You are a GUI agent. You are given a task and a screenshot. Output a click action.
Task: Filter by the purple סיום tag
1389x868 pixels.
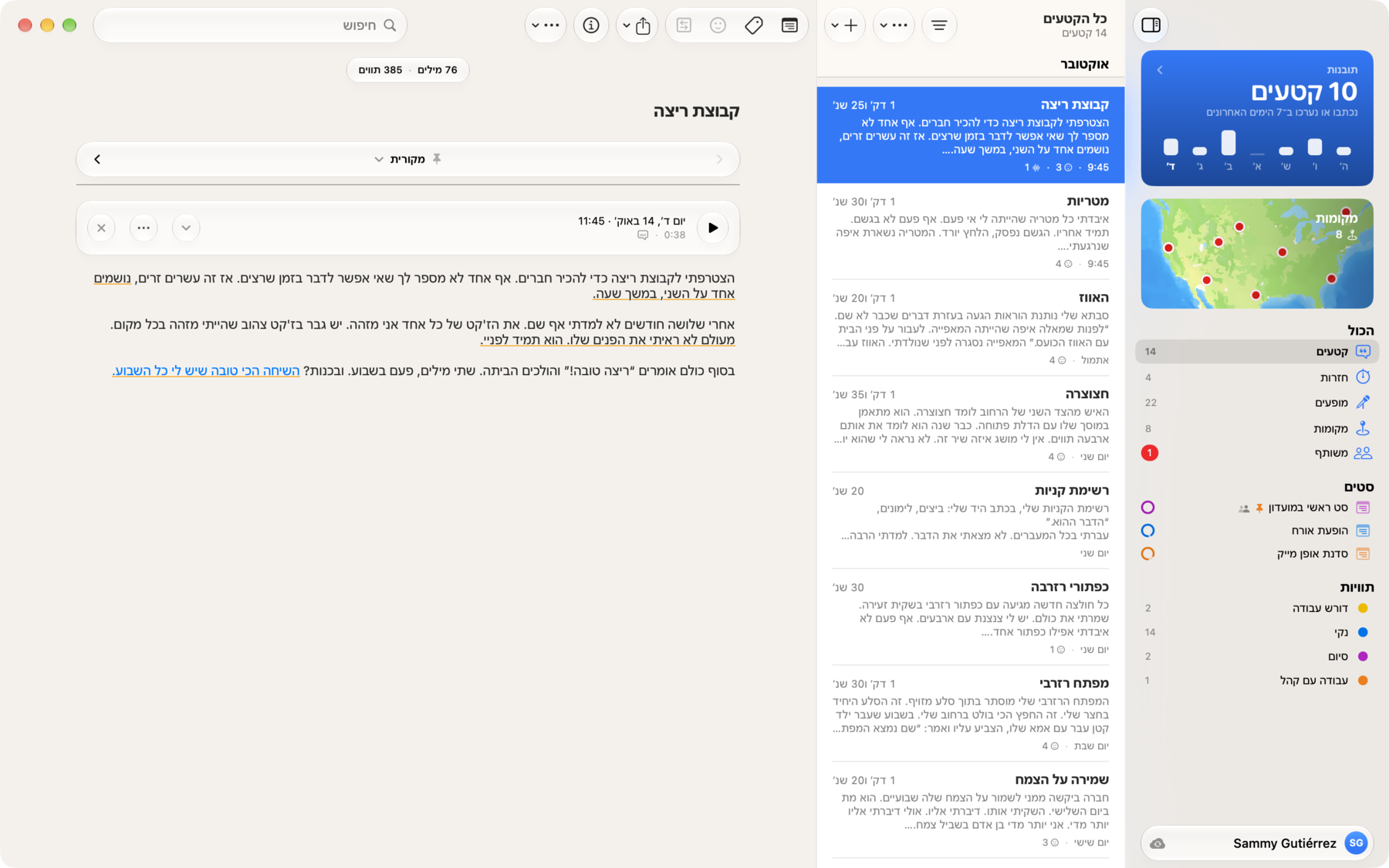1257,657
